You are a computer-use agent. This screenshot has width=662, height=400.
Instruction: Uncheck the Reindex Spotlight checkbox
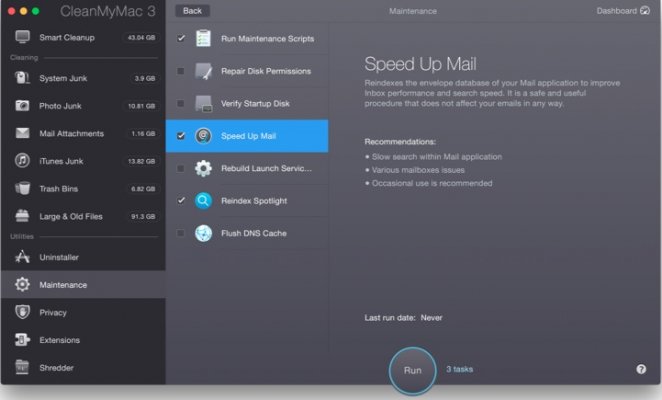point(181,201)
